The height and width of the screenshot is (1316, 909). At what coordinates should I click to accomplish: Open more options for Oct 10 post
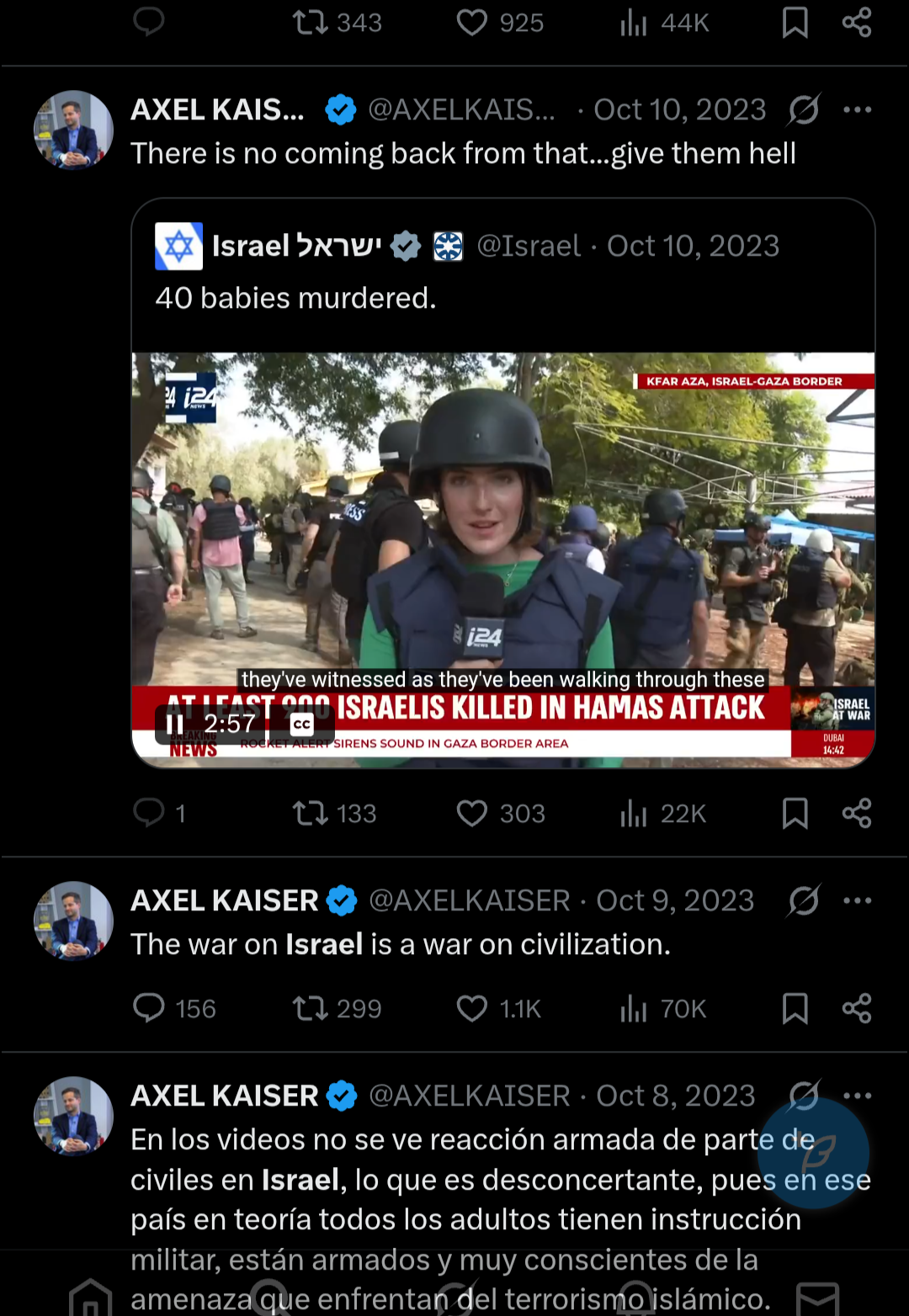point(857,109)
